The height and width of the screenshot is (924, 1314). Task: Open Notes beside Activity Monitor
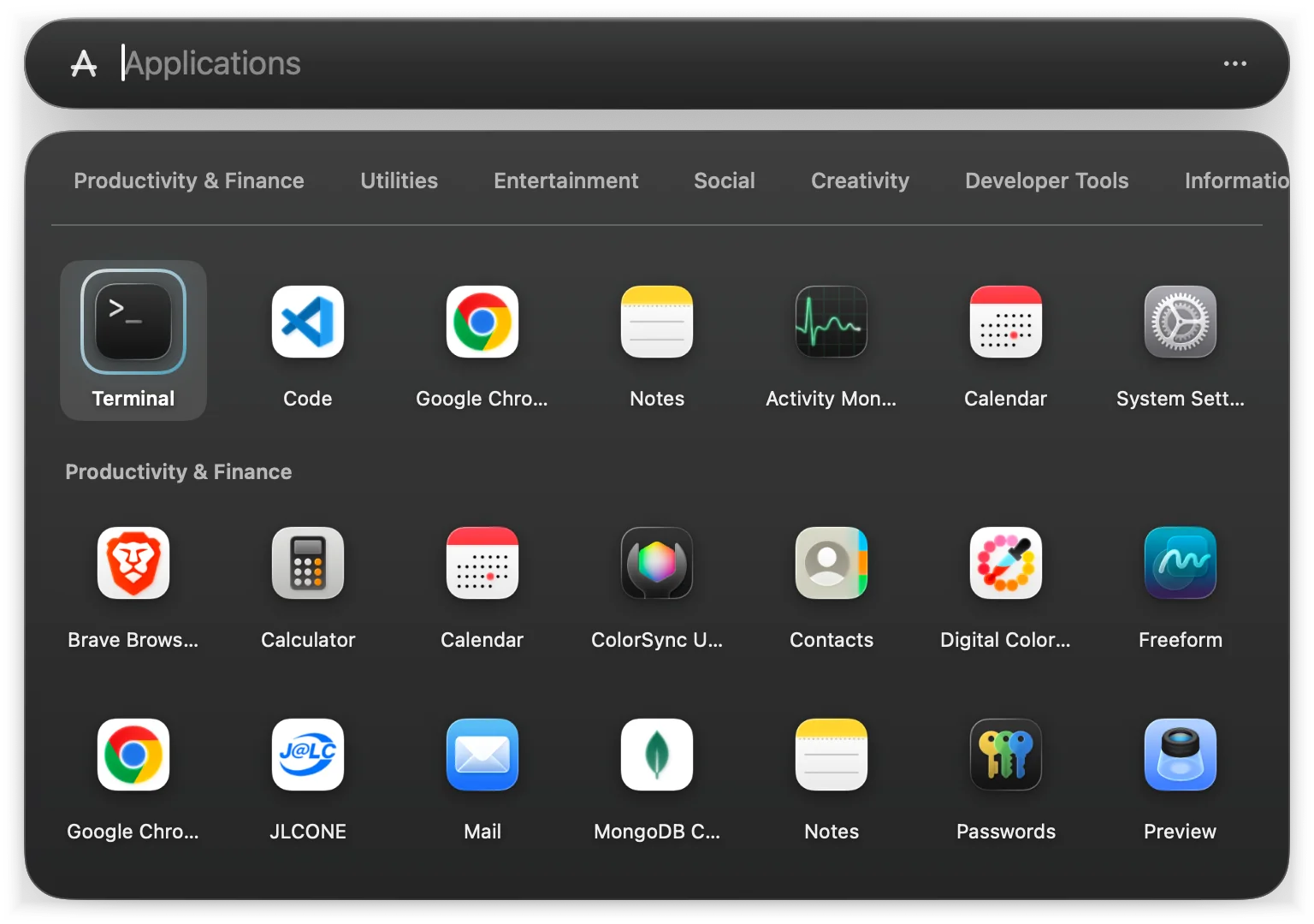(657, 323)
